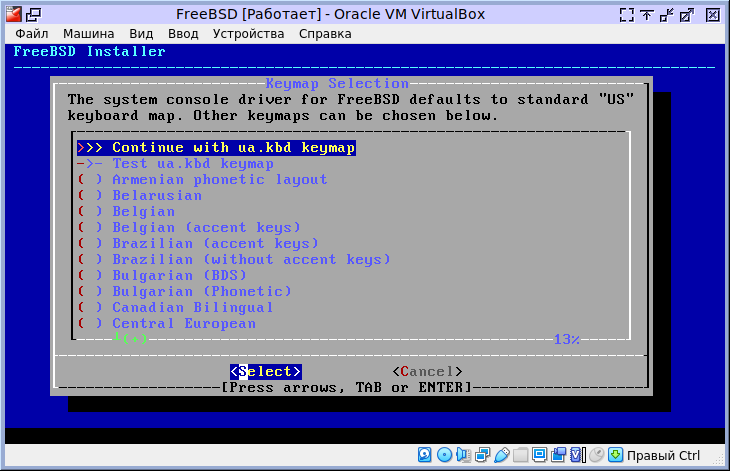Pick the Bulgarian (Phonetic) keymap
The width and height of the screenshot is (730, 471).
[x=184, y=291]
